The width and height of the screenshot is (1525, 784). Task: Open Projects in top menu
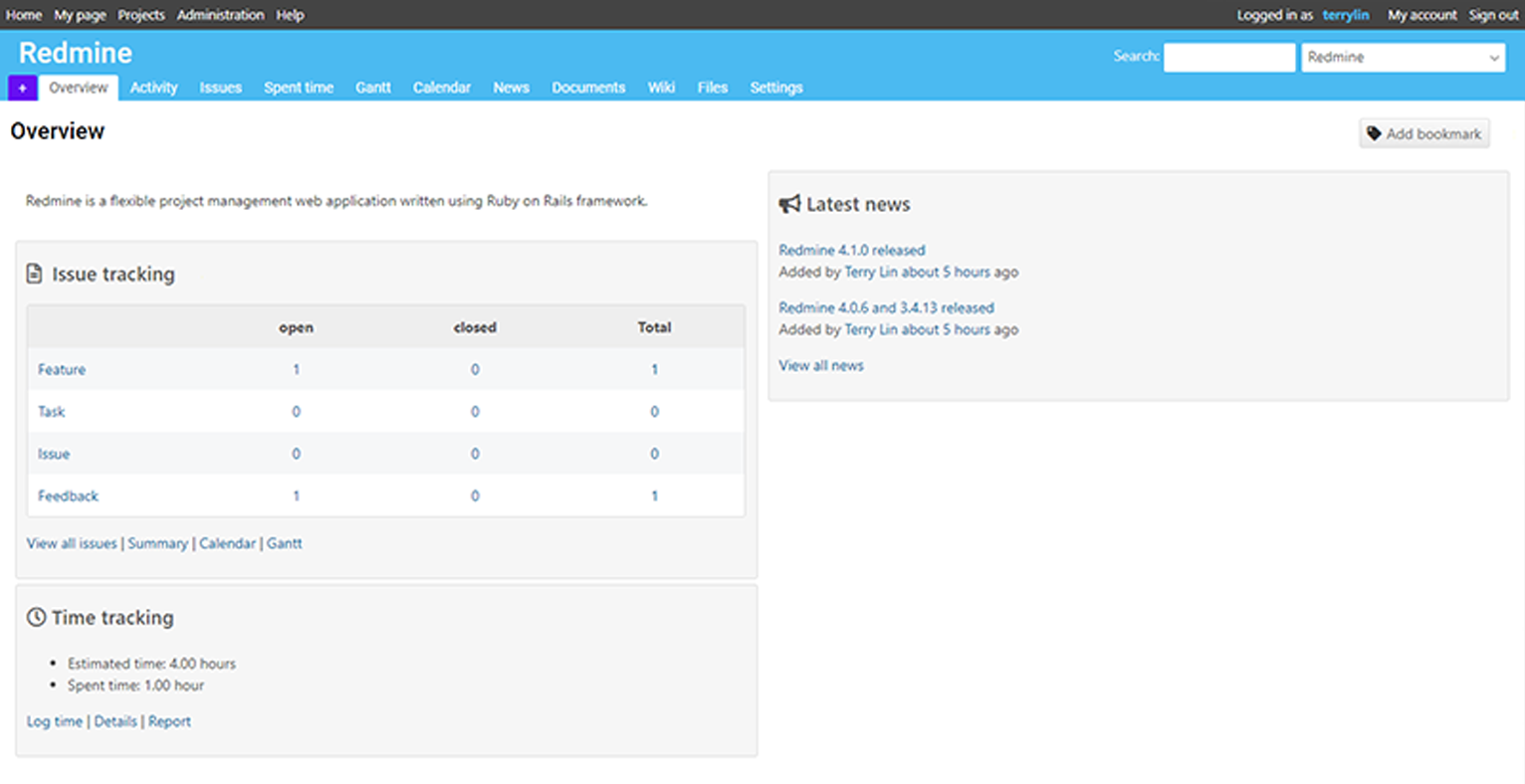tap(141, 15)
